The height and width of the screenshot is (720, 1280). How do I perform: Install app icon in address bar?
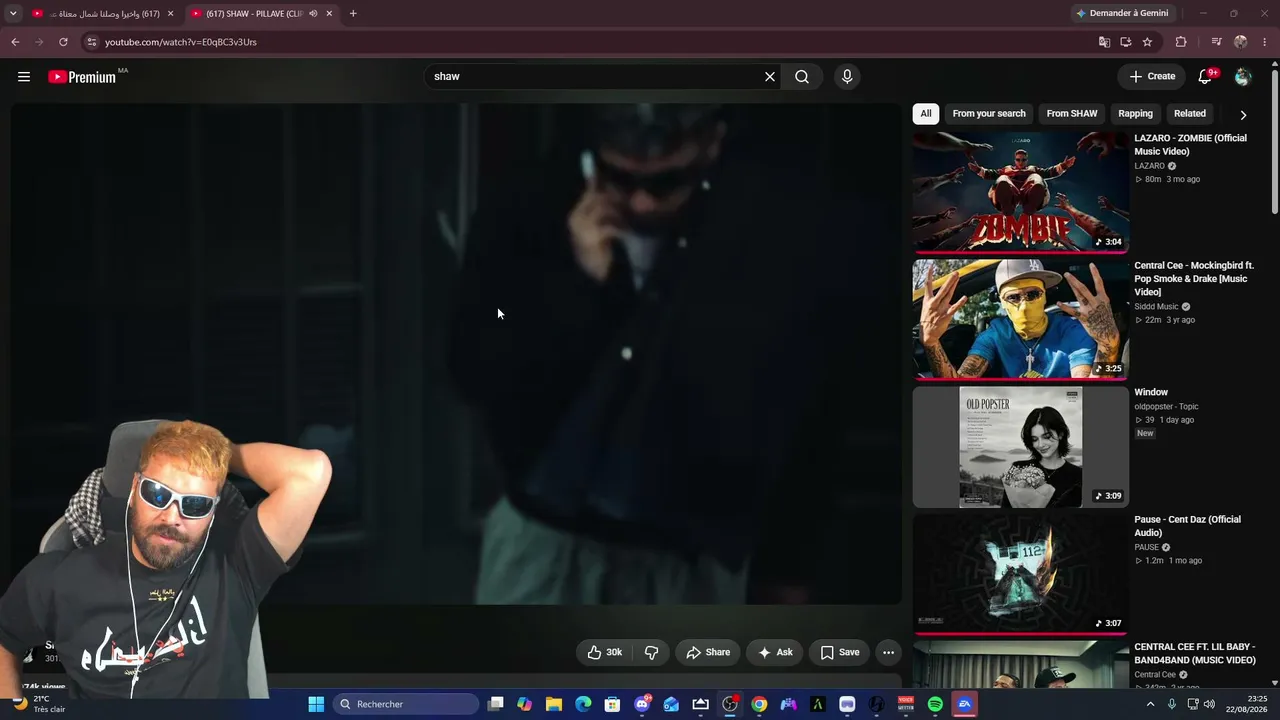tap(1126, 42)
